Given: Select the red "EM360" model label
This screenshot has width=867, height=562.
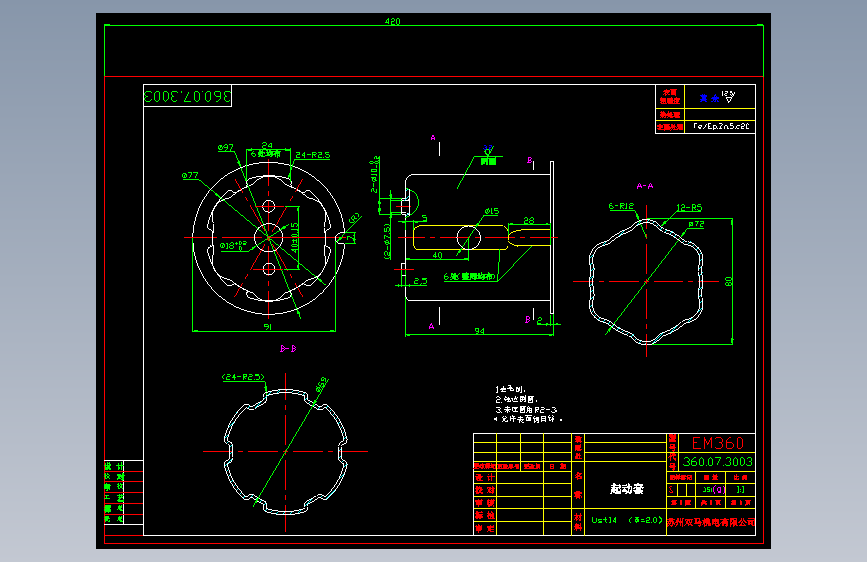Looking at the screenshot, I should click(717, 443).
